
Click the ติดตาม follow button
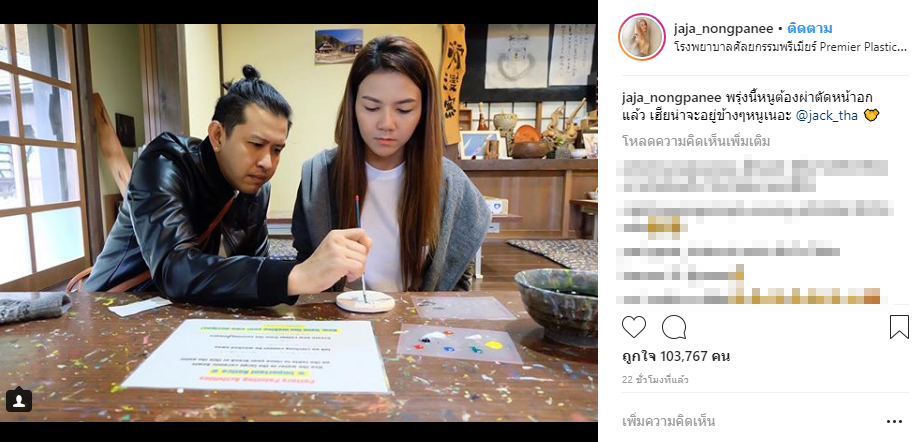coord(810,29)
